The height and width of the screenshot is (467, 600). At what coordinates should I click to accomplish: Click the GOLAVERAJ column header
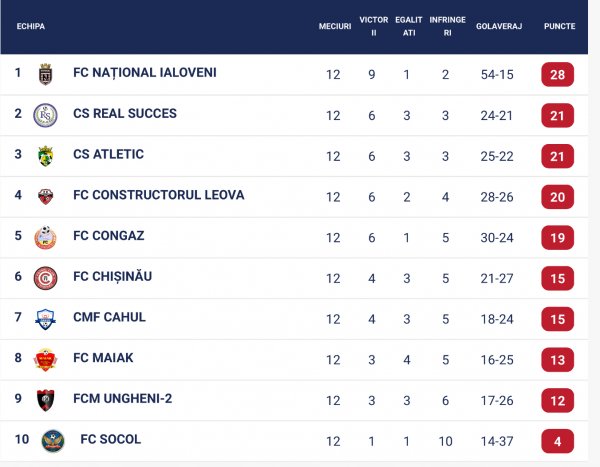(499, 26)
